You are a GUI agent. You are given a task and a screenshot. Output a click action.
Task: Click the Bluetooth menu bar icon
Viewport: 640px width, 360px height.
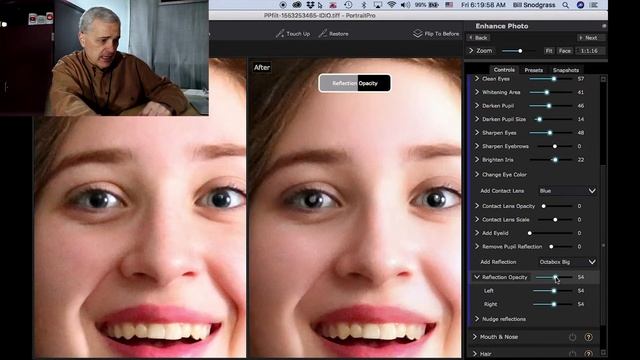click(364, 5)
